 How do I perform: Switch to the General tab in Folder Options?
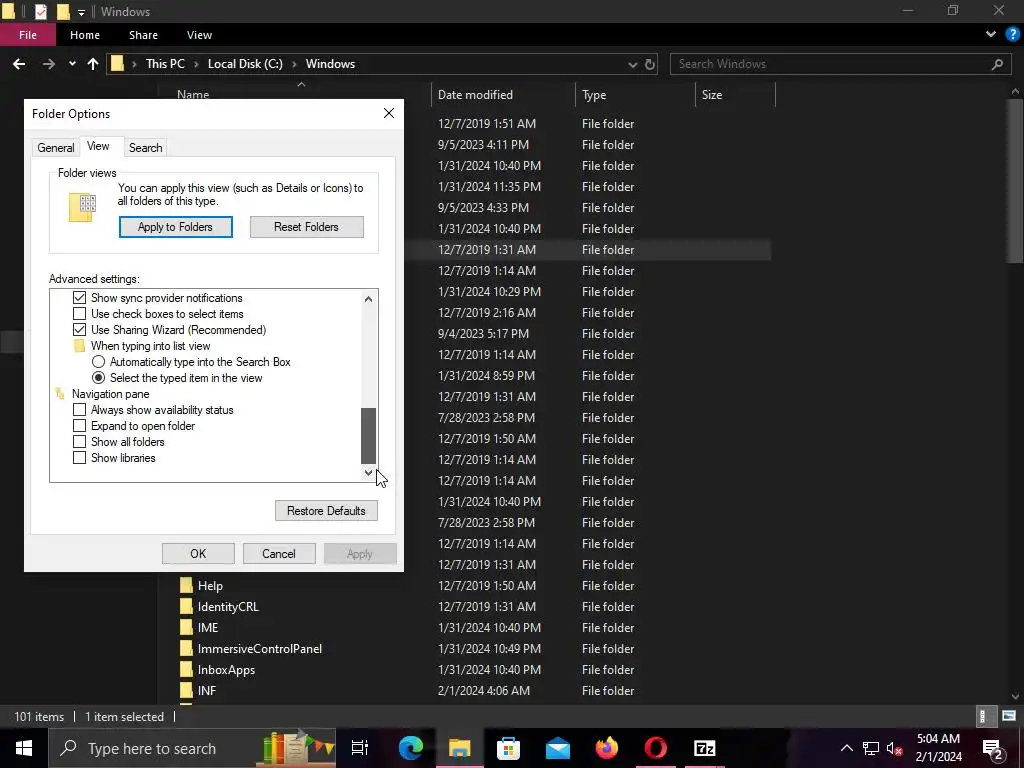[x=56, y=148]
